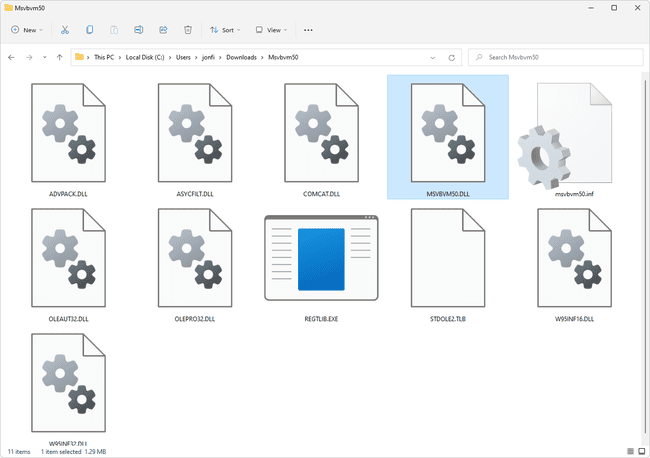Click Downloads breadcrumb in path
The width and height of the screenshot is (650, 458).
[241, 57]
